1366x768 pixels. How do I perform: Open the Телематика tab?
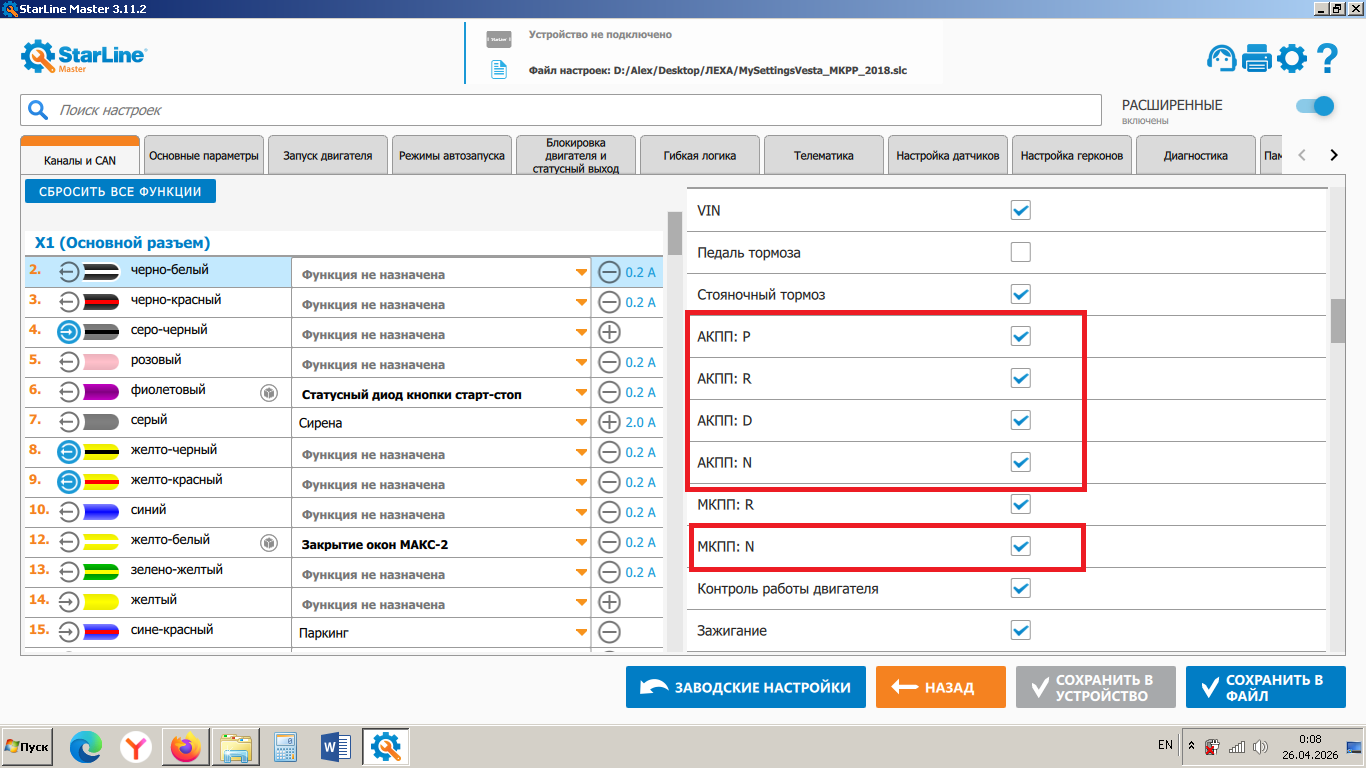point(823,156)
